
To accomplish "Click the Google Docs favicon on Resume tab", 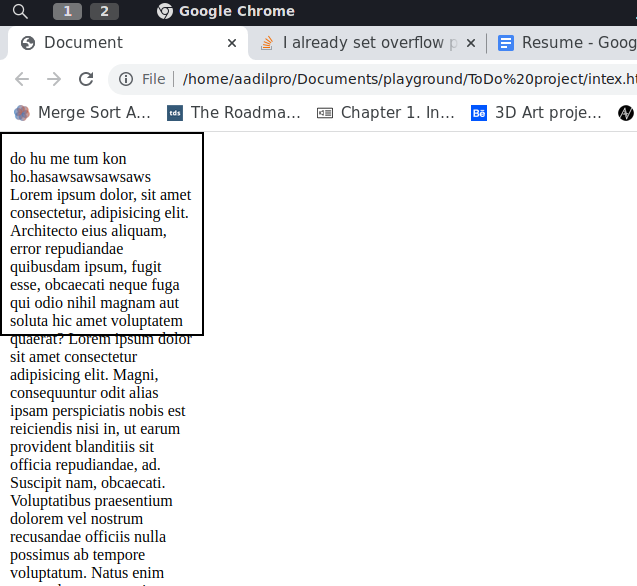I will (506, 43).
